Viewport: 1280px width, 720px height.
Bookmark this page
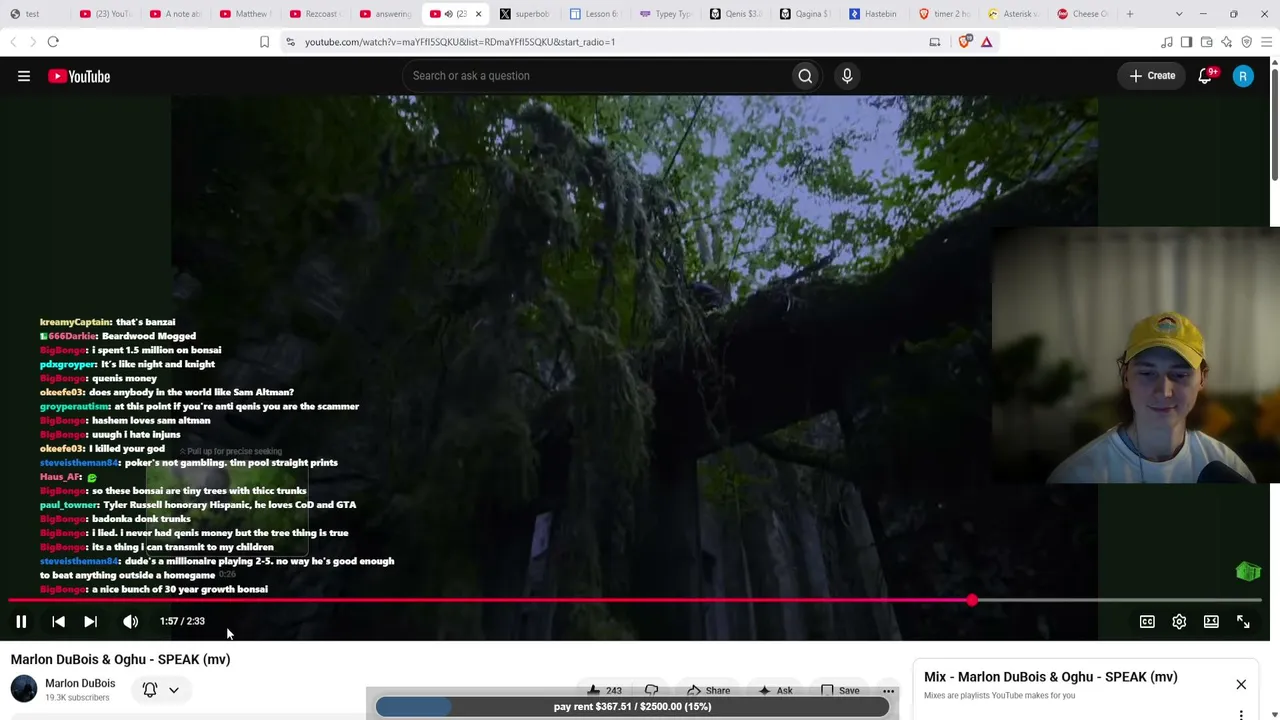click(x=264, y=42)
